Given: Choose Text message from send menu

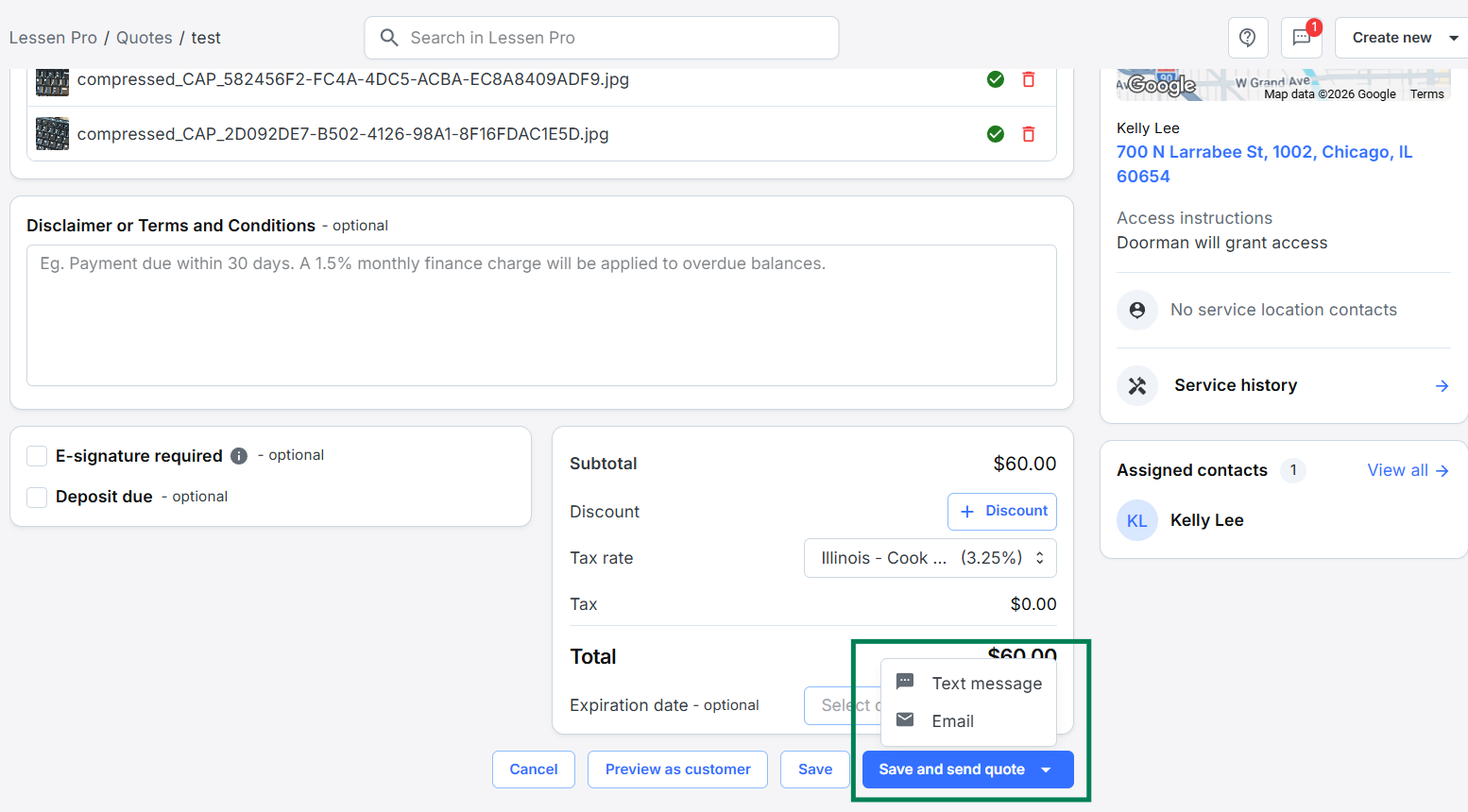Looking at the screenshot, I should (x=985, y=683).
